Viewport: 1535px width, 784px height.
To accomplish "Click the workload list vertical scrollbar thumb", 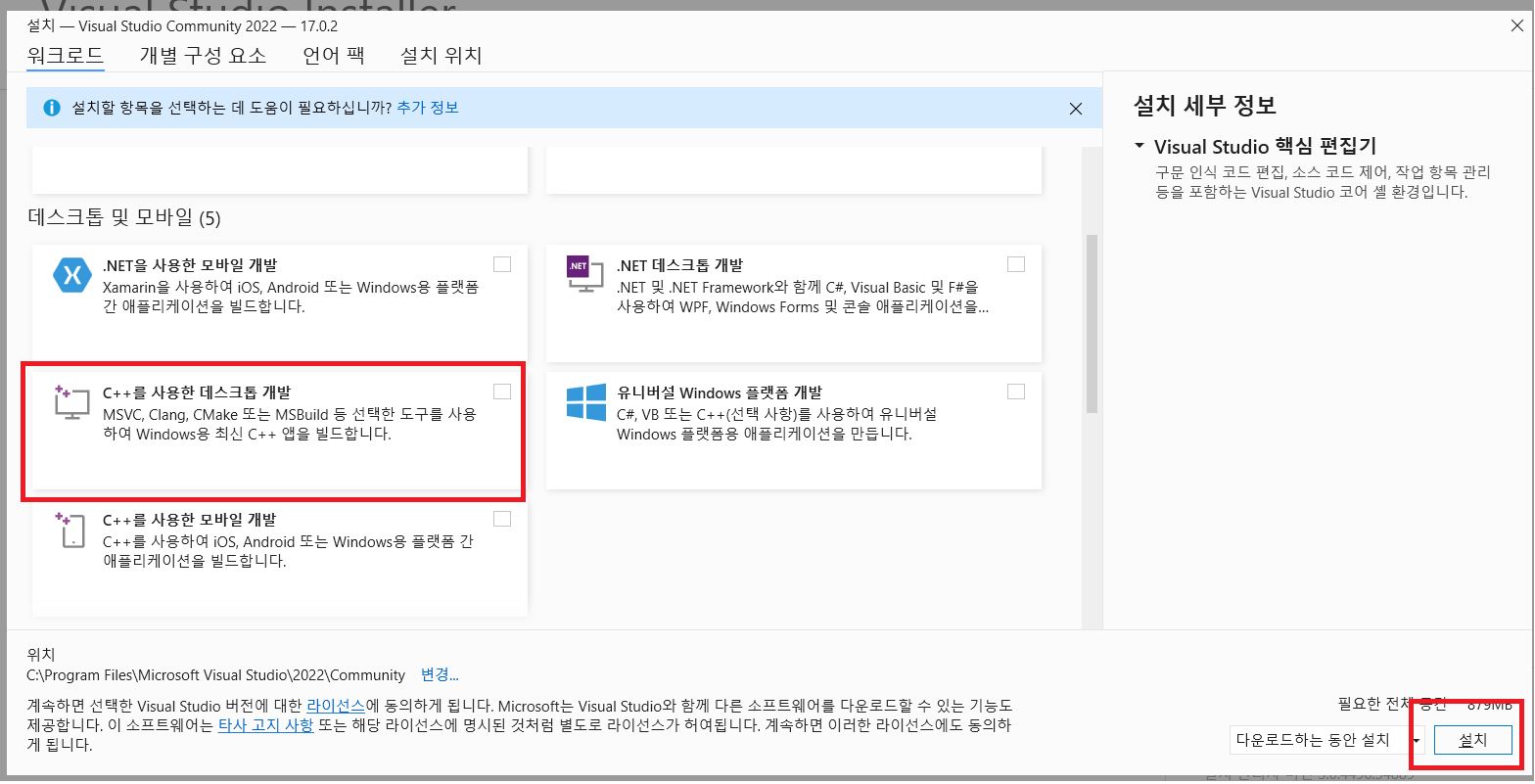I will click(1092, 323).
